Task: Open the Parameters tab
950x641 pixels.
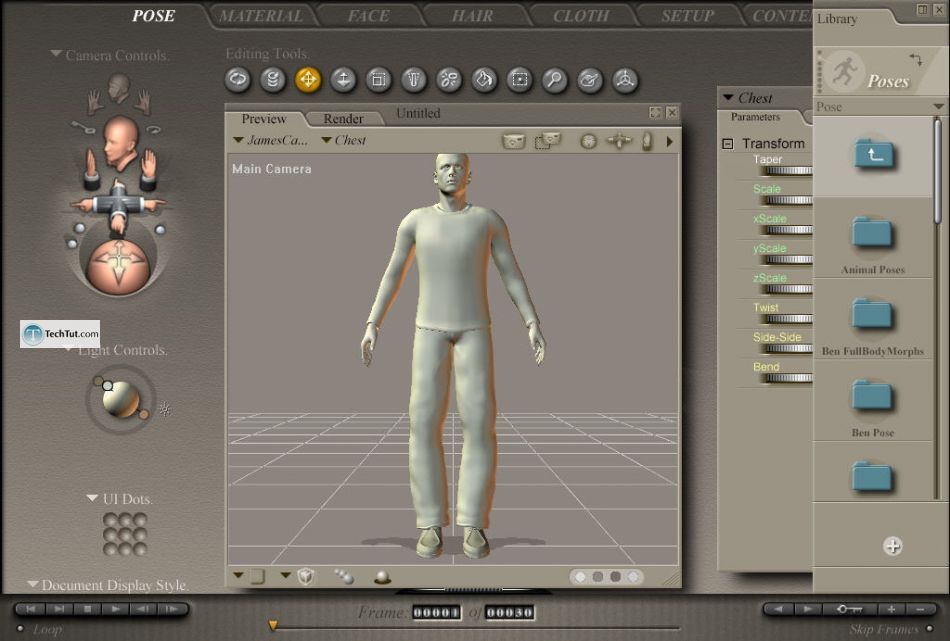Action: (756, 116)
